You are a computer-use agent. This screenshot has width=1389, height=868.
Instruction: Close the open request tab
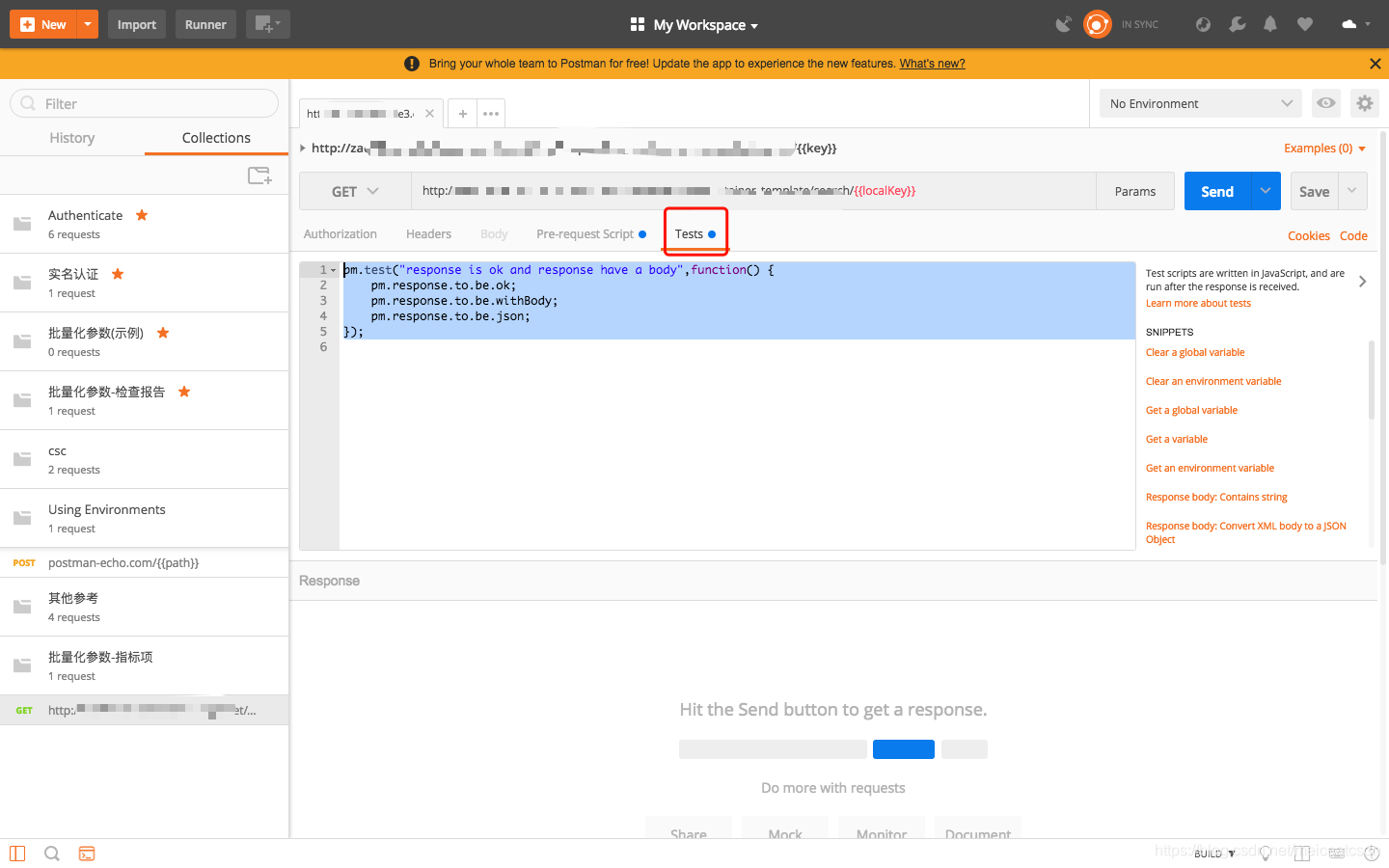pos(429,114)
